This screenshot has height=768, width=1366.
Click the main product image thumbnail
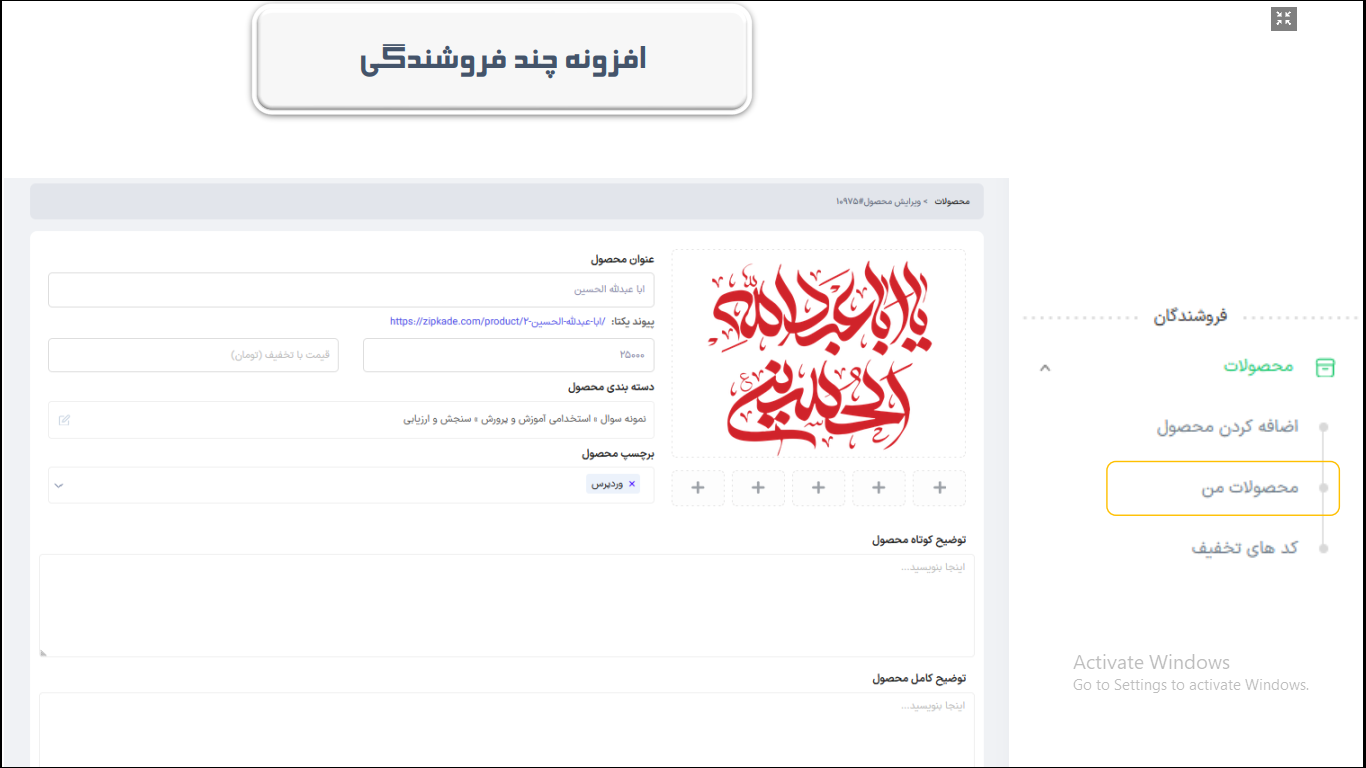tap(818, 353)
